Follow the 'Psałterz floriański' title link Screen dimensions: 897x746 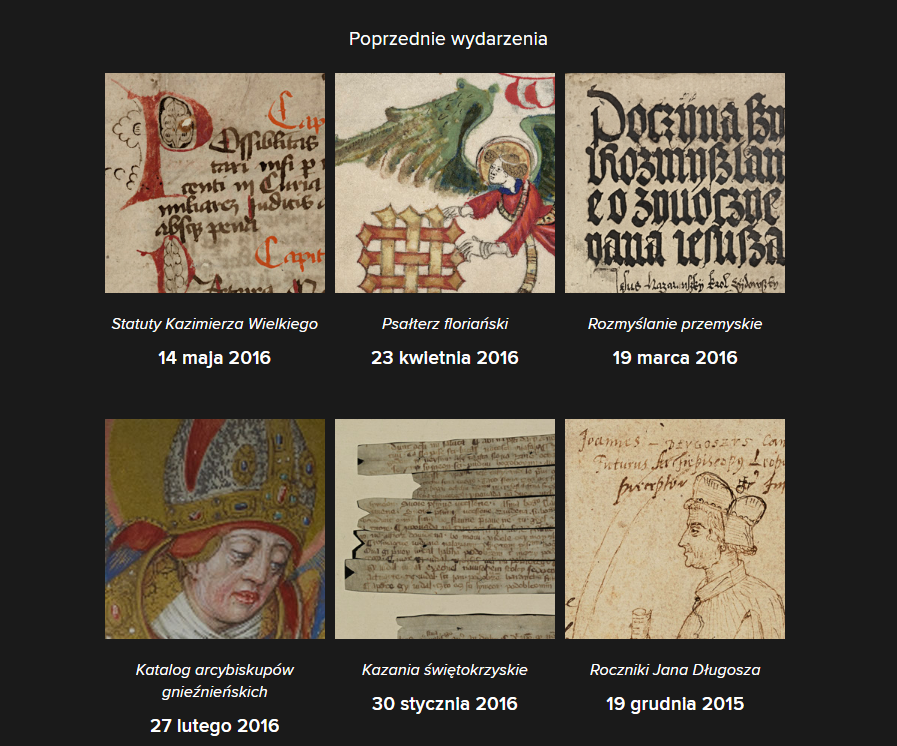[444, 324]
